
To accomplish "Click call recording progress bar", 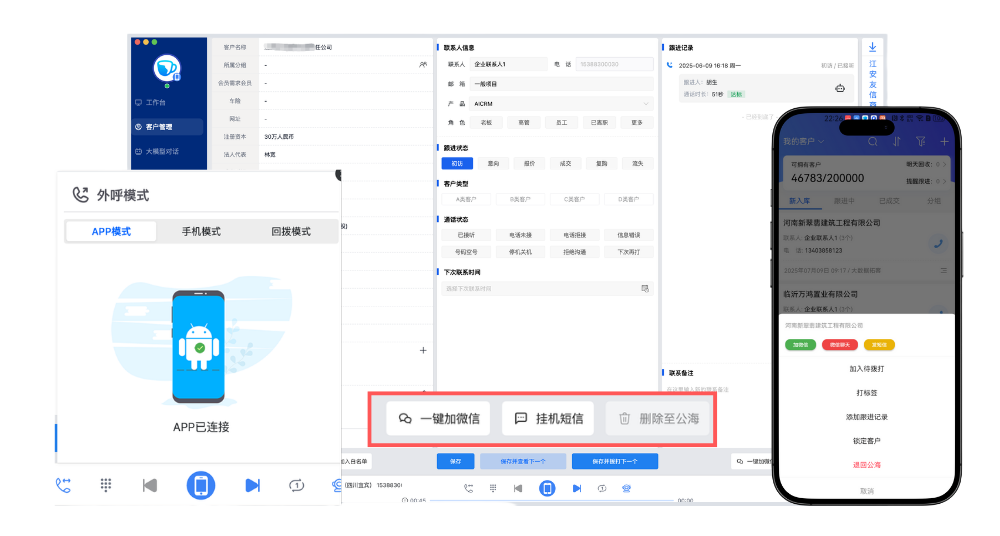I will coord(552,500).
